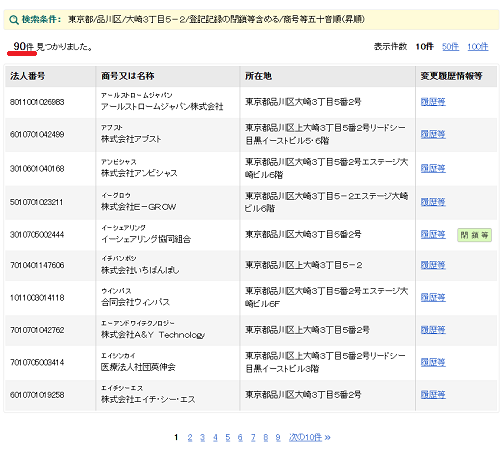Open 履歴等 for アールストロームジャパン株式会社

click(x=433, y=102)
